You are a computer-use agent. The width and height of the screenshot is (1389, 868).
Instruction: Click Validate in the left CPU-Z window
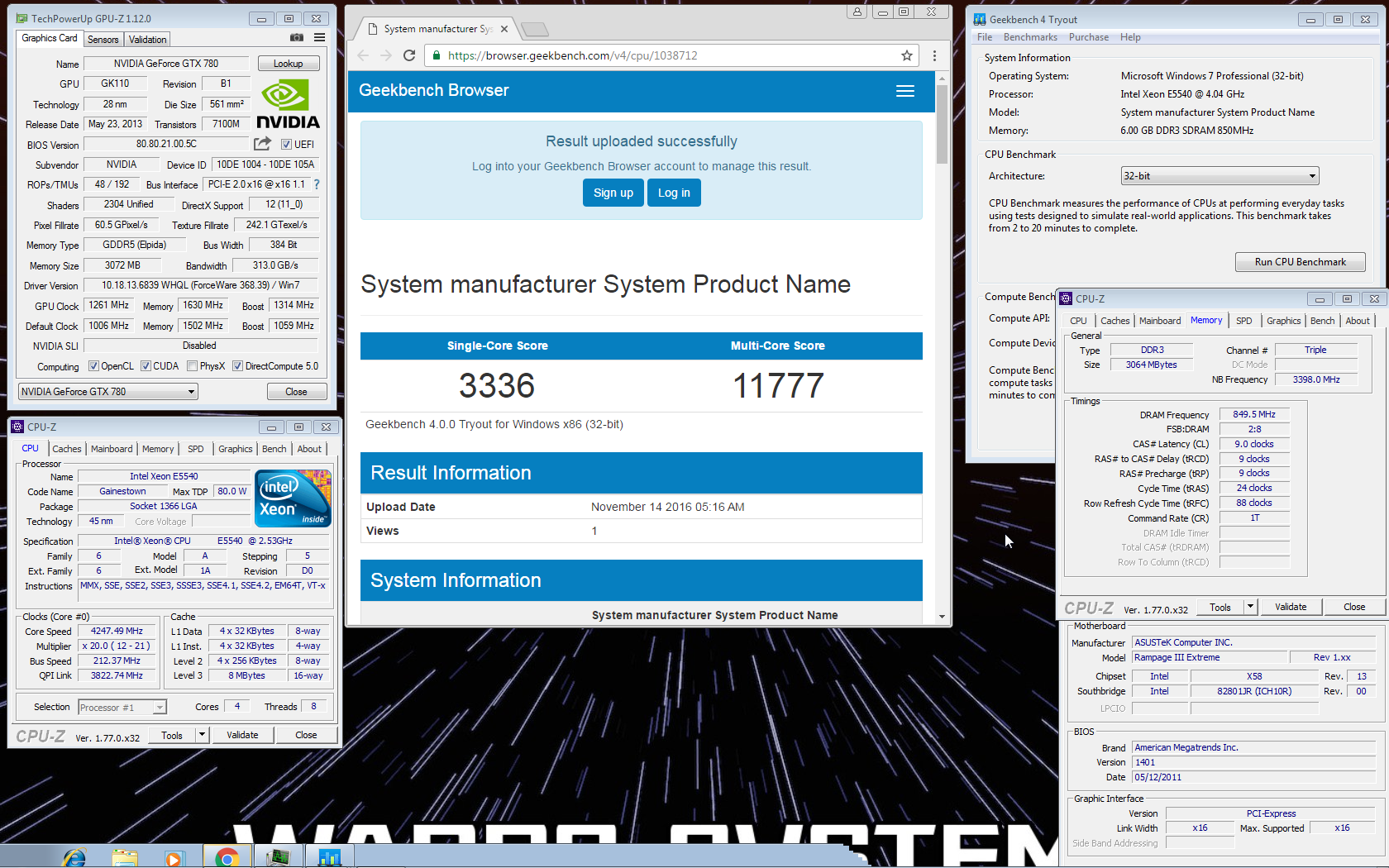coord(242,735)
